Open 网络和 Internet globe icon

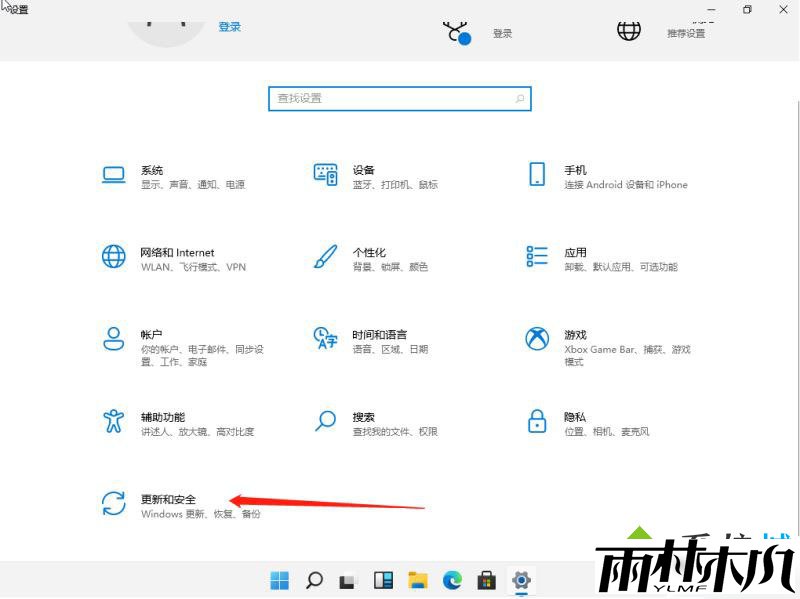pos(114,257)
